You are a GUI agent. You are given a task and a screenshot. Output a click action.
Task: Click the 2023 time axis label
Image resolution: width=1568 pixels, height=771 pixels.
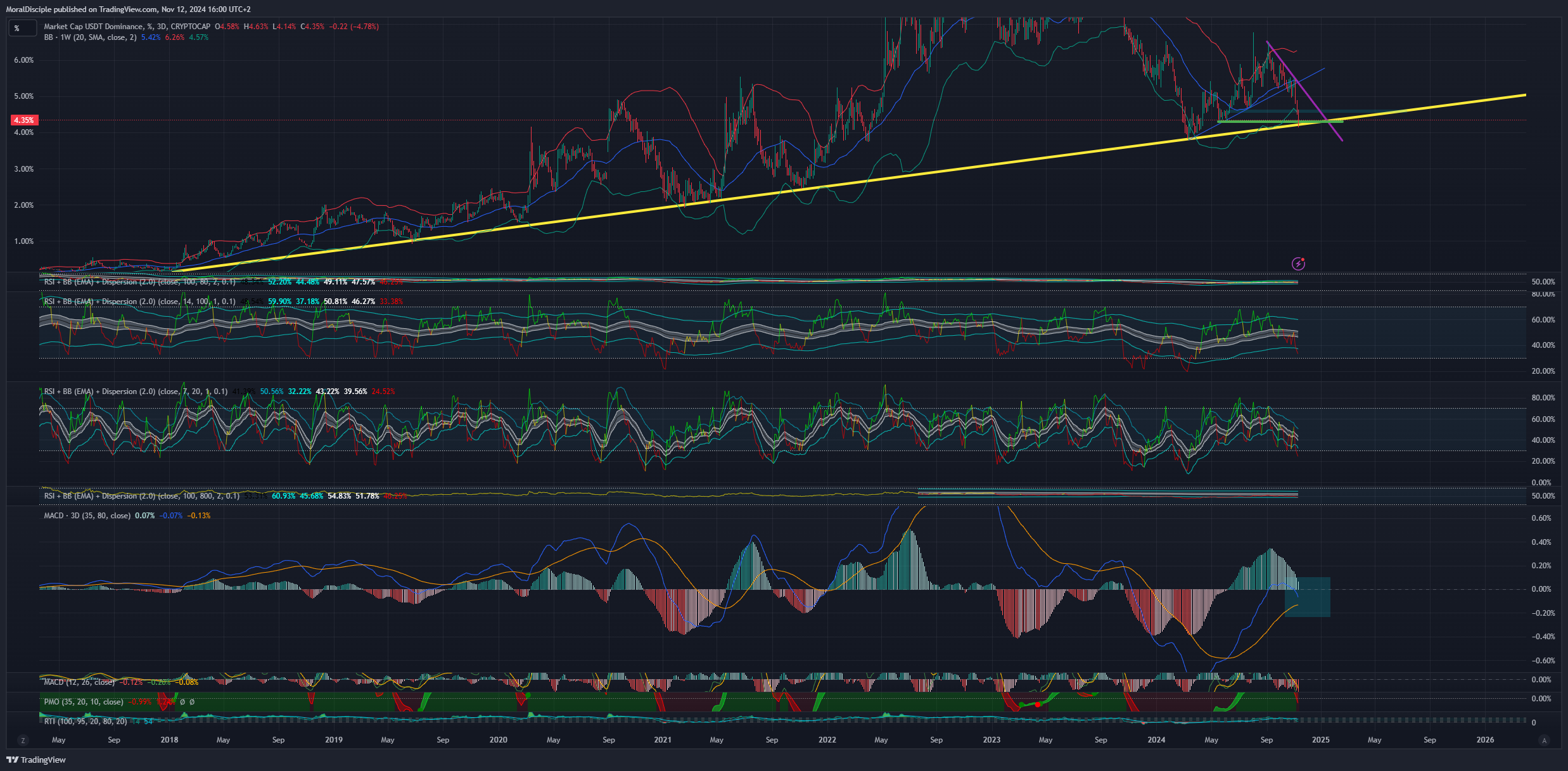pos(991,740)
